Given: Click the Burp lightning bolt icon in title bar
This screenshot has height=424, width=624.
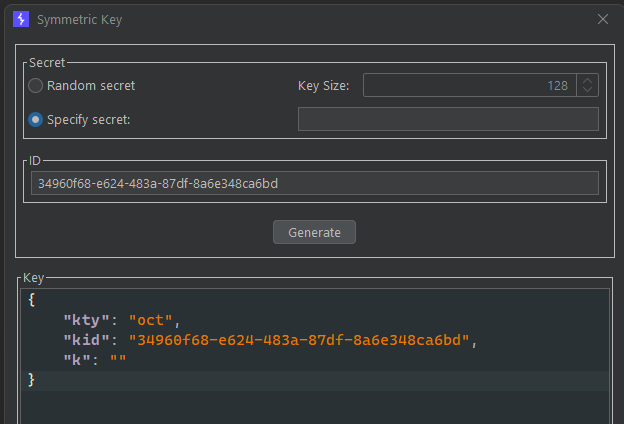Looking at the screenshot, I should [20, 19].
